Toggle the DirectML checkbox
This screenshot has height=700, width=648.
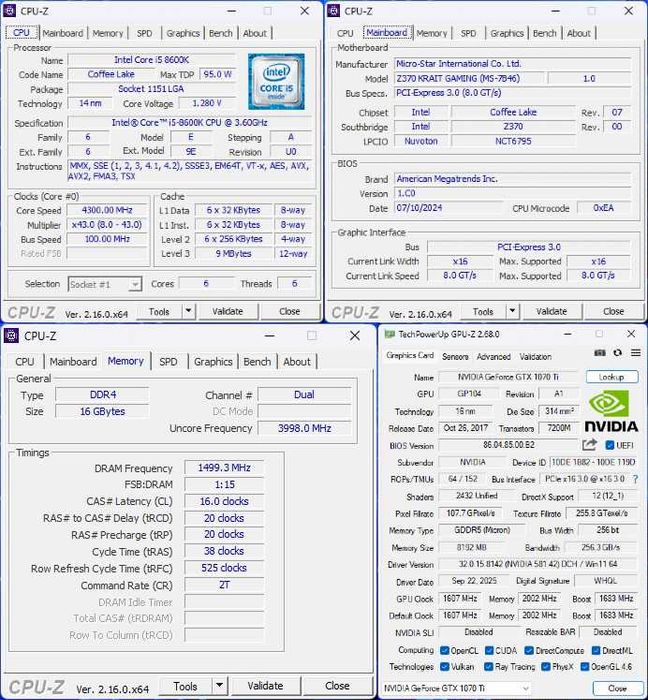click(596, 650)
